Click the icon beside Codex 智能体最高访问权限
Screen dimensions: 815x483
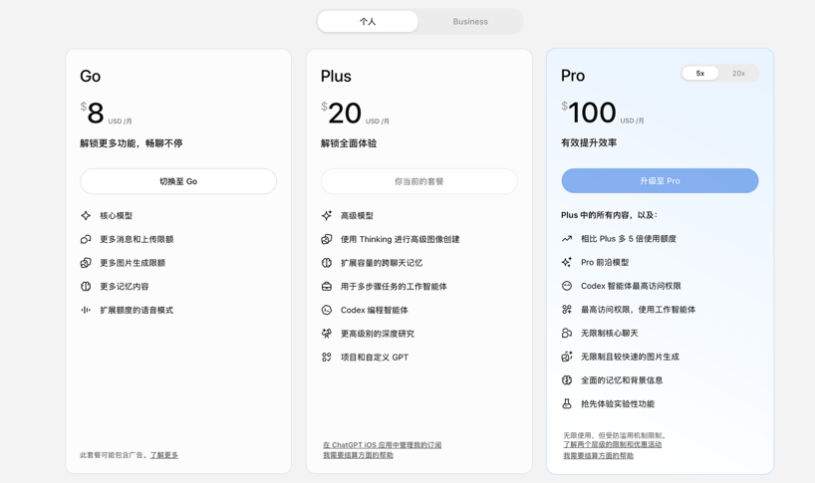567,285
